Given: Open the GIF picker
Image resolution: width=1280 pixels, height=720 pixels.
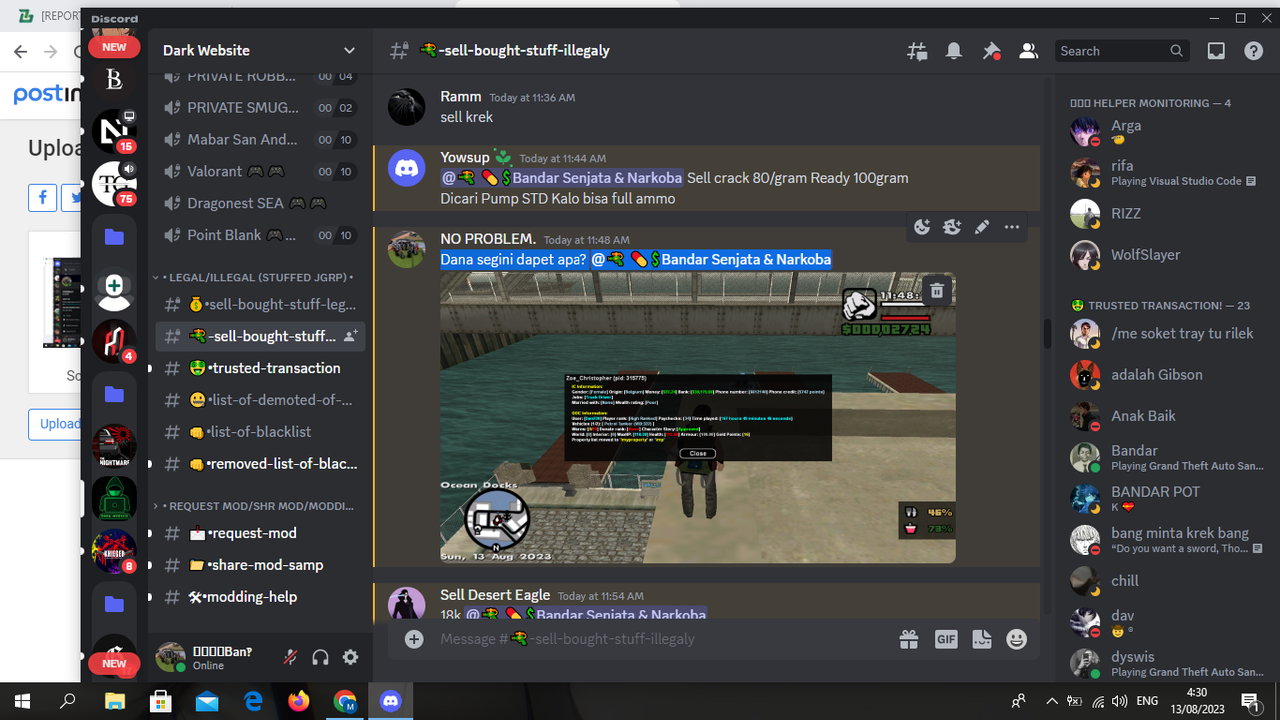Looking at the screenshot, I should pos(946,639).
